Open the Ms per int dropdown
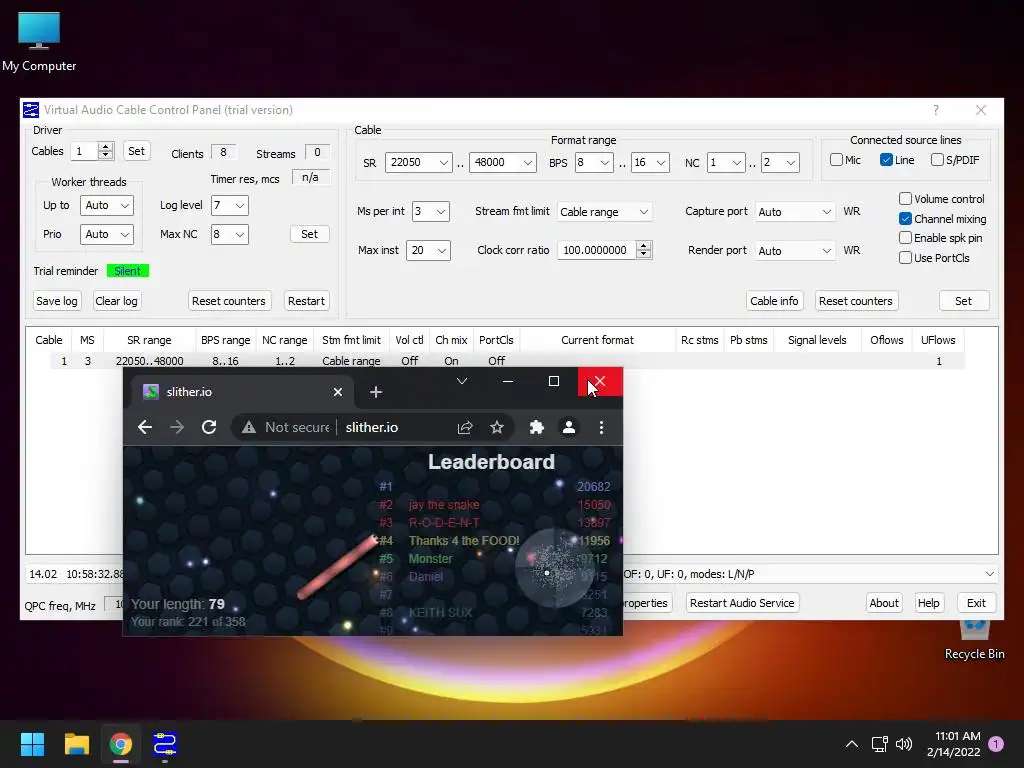Screen dimensions: 1024x768 (x=430, y=211)
